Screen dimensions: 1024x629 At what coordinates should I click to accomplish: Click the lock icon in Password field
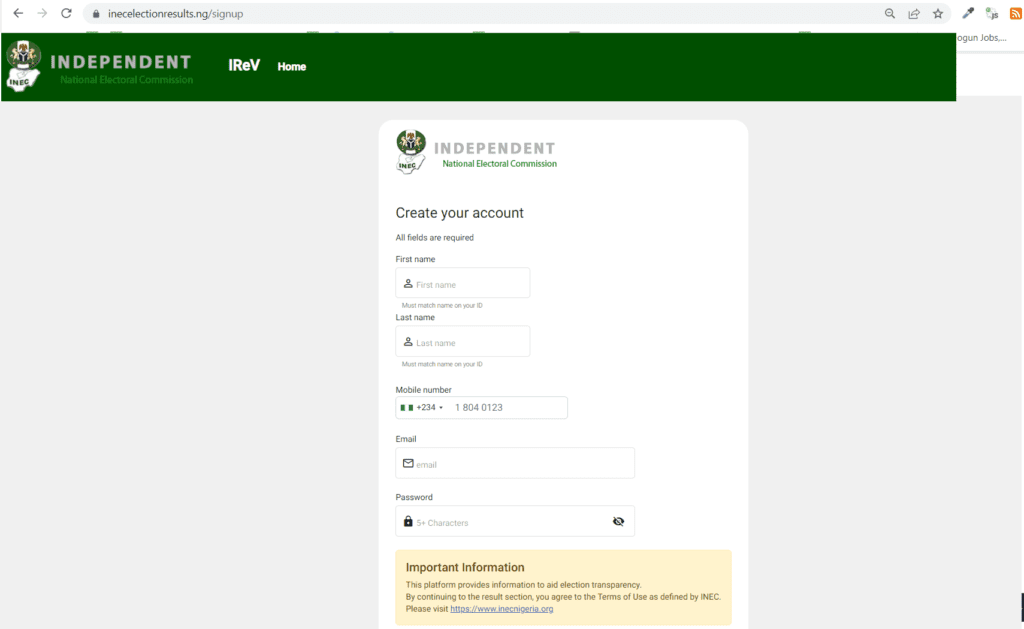(x=408, y=521)
